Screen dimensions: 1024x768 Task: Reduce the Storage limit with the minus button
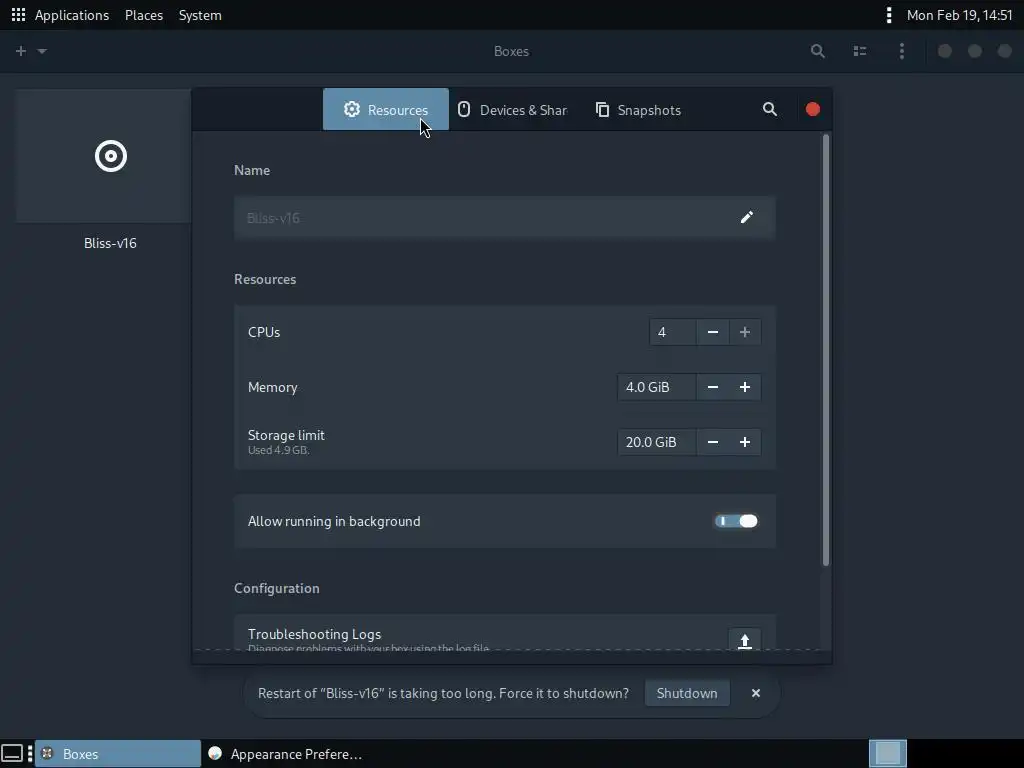(712, 442)
